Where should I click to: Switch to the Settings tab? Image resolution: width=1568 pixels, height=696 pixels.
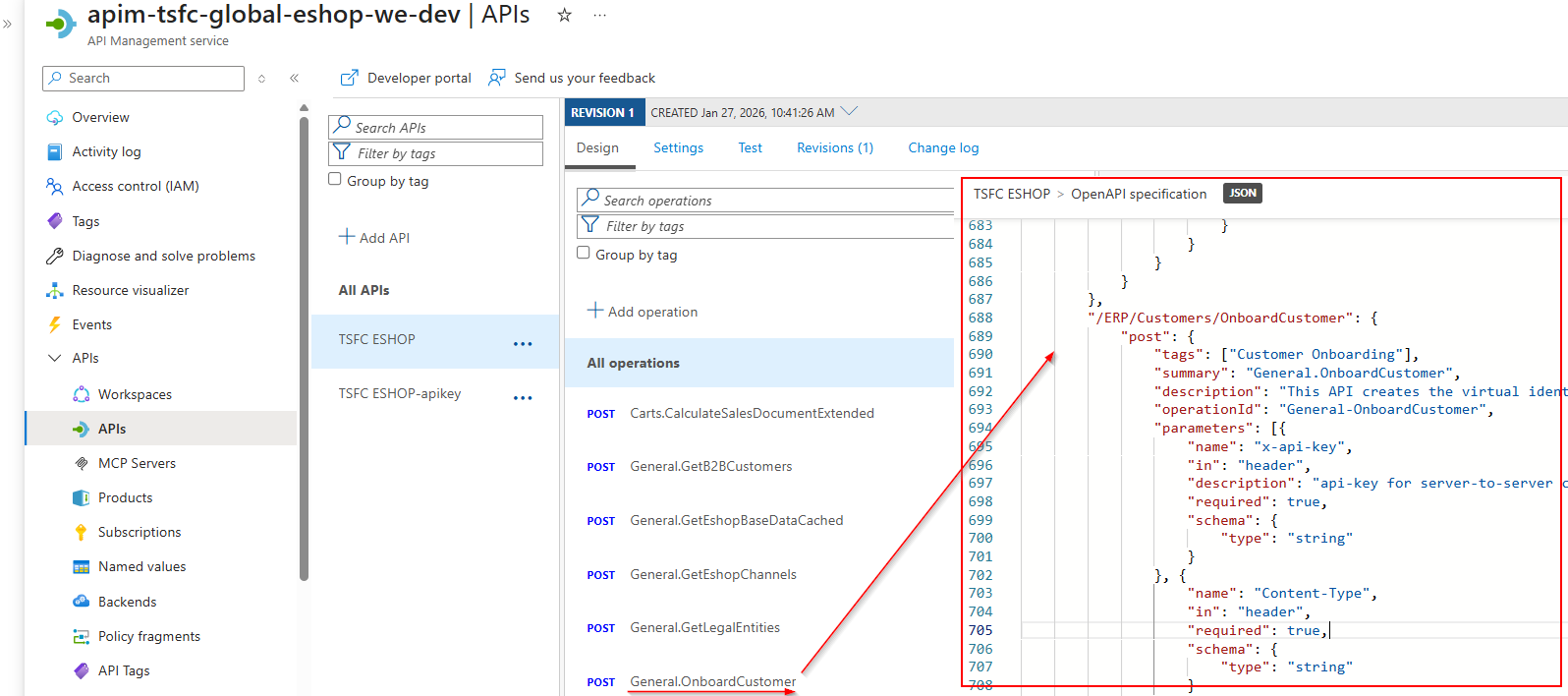(x=679, y=148)
